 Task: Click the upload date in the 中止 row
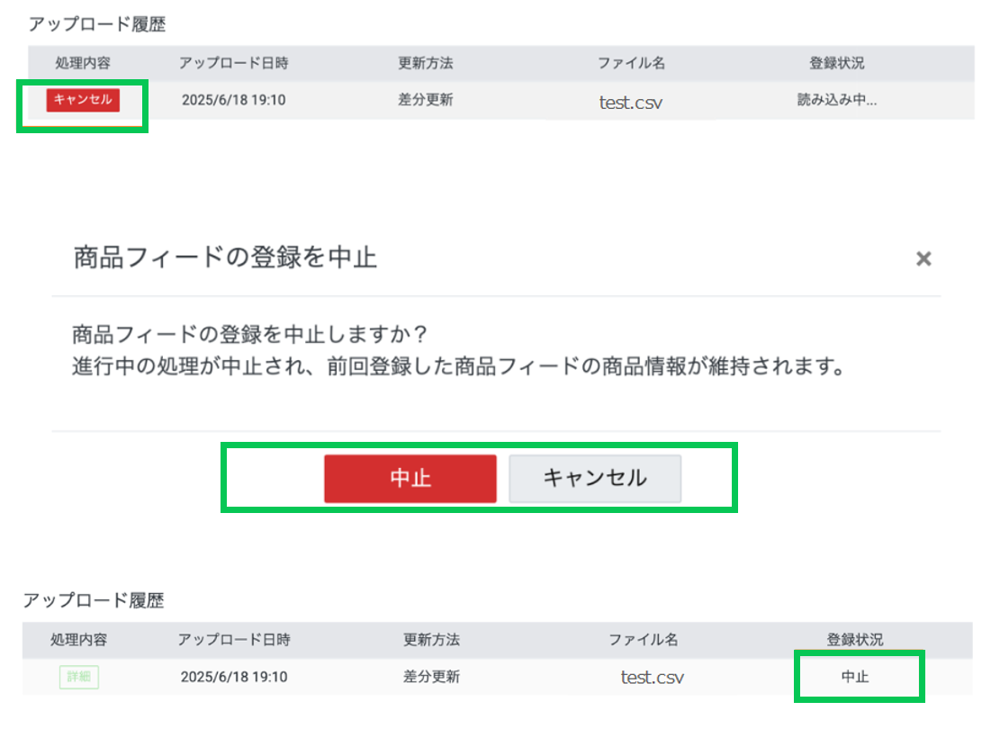pos(234,677)
